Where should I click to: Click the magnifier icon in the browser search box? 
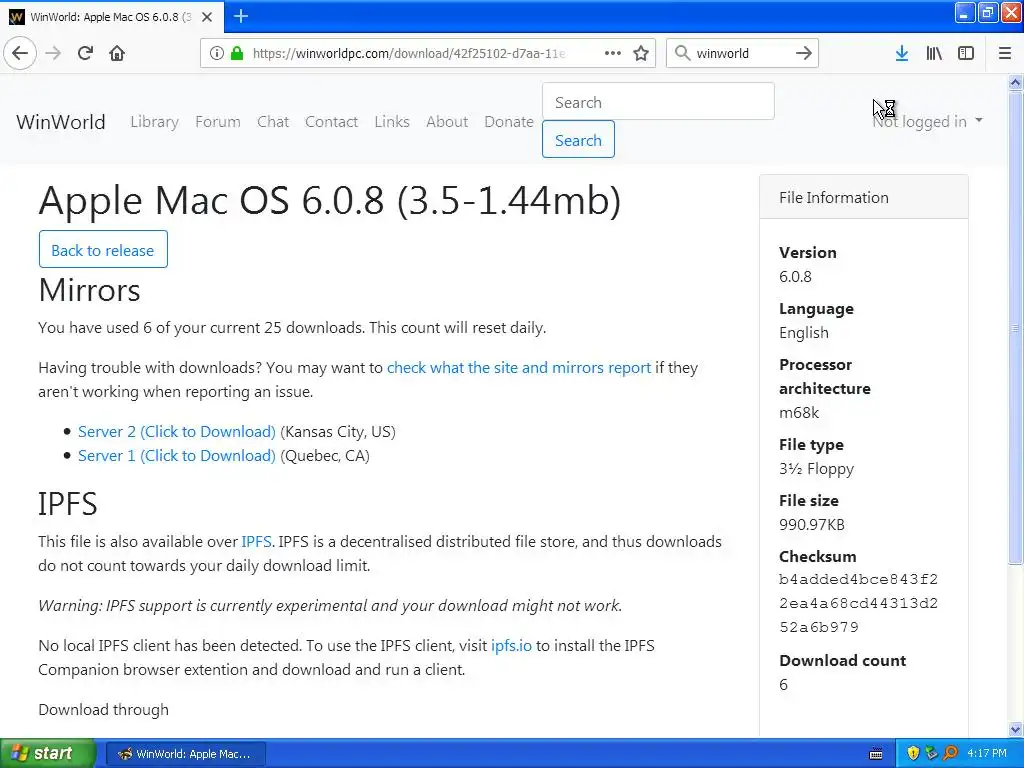(682, 53)
